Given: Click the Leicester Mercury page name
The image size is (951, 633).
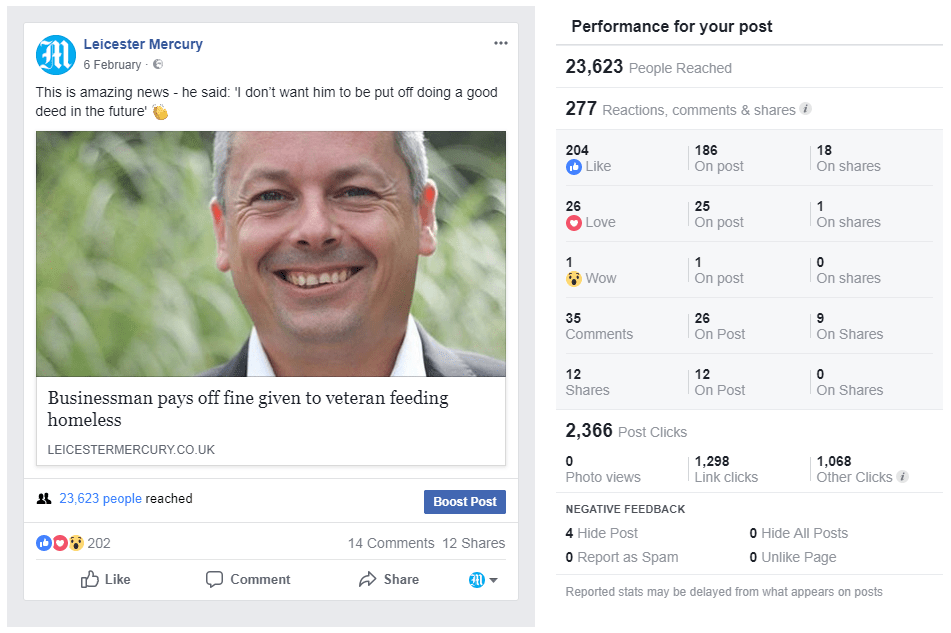Looking at the screenshot, I should [x=143, y=44].
